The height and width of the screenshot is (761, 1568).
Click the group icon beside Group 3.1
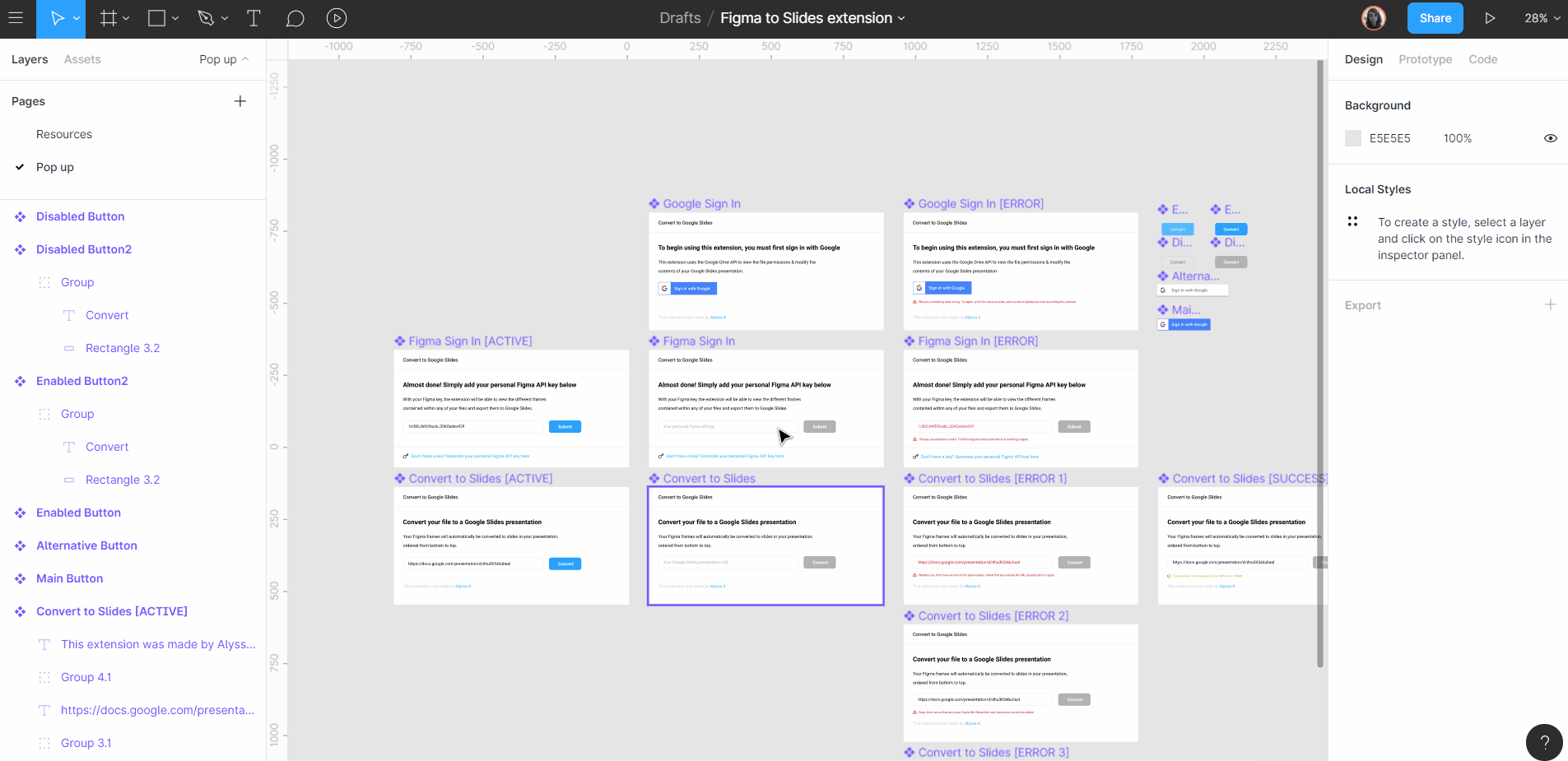(x=44, y=743)
